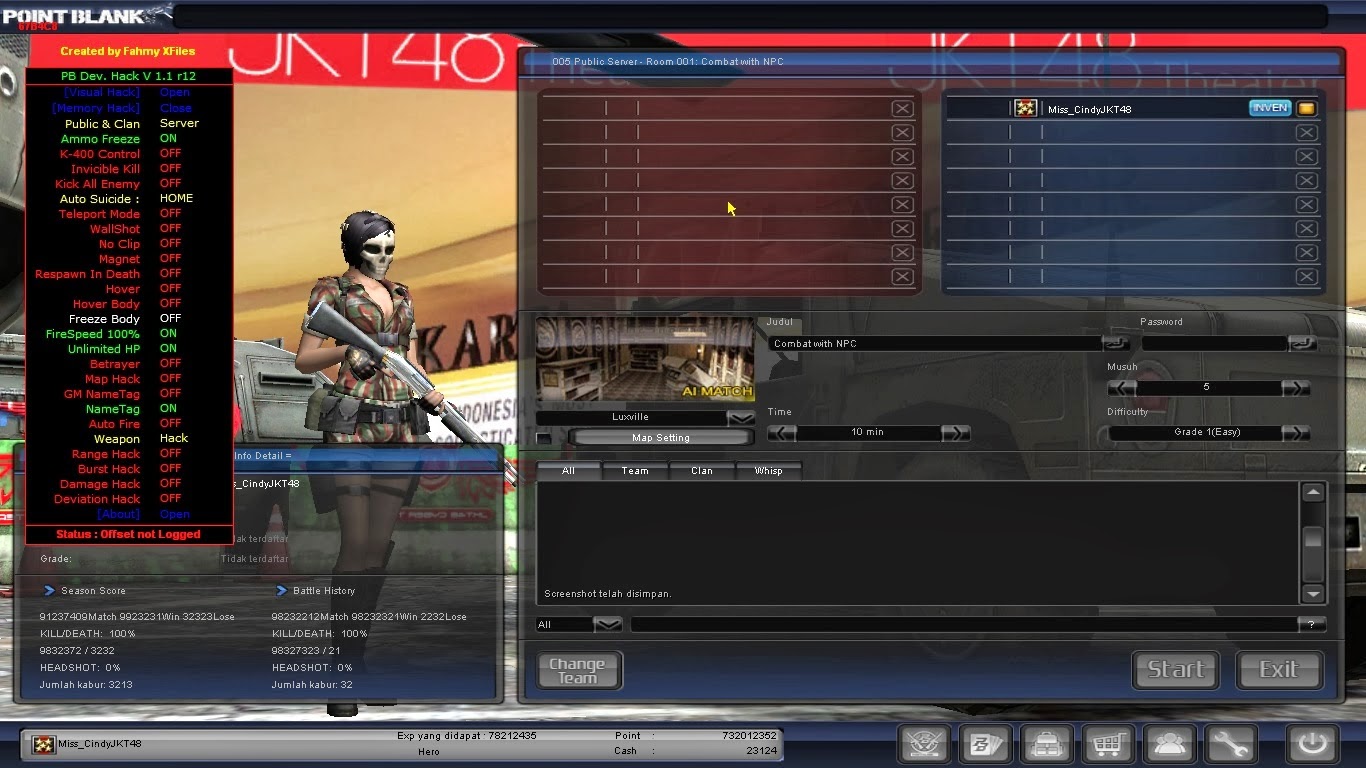Screen dimensions: 1366x768
Task: Open the Luxville map dropdown
Action: tap(740, 417)
